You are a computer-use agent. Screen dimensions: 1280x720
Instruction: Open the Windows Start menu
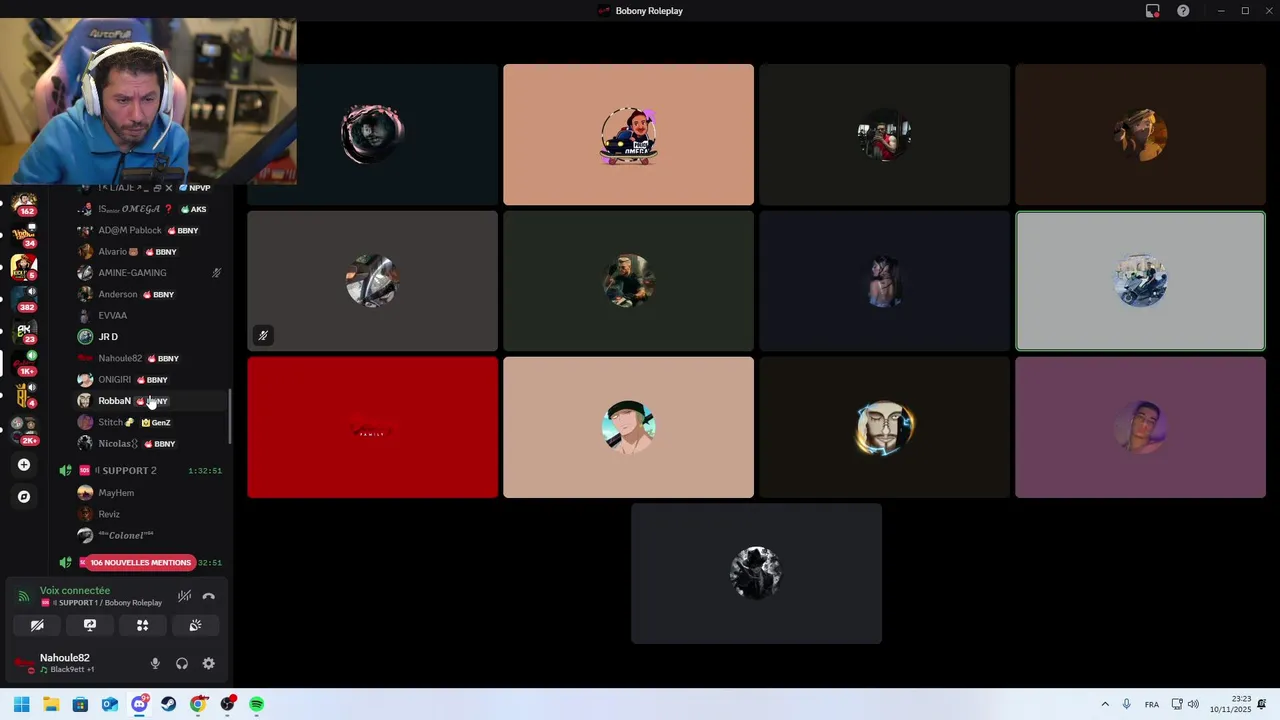click(22, 704)
